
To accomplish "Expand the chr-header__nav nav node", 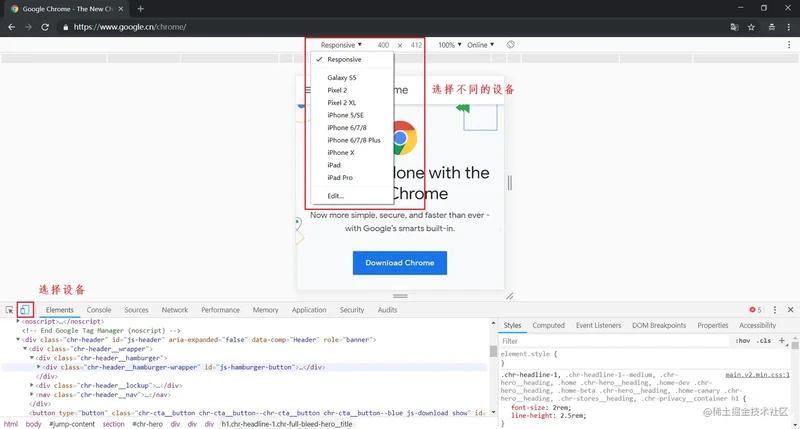I will (x=32, y=394).
